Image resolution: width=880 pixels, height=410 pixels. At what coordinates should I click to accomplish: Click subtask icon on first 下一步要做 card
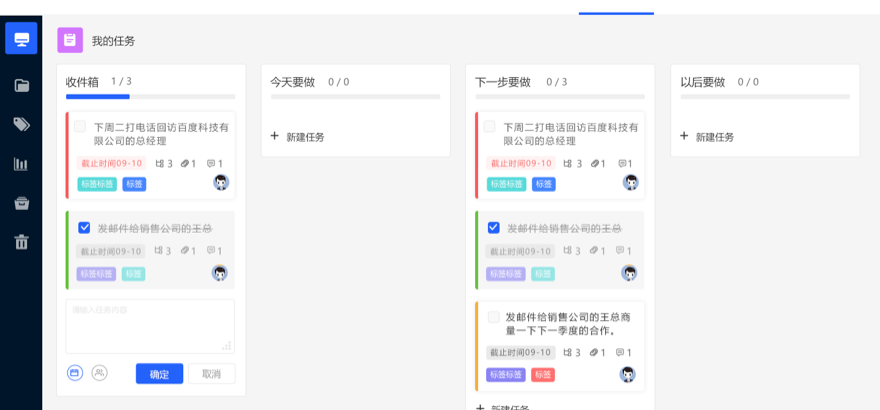[x=568, y=164]
